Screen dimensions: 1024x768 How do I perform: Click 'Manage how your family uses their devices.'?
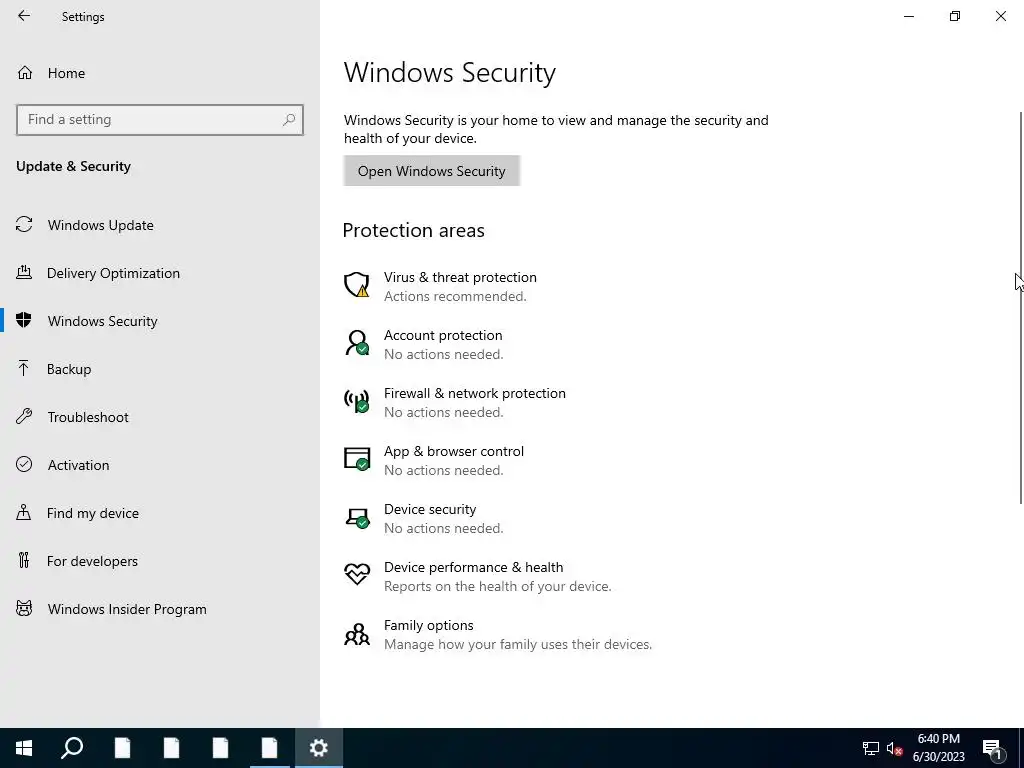coord(518,645)
